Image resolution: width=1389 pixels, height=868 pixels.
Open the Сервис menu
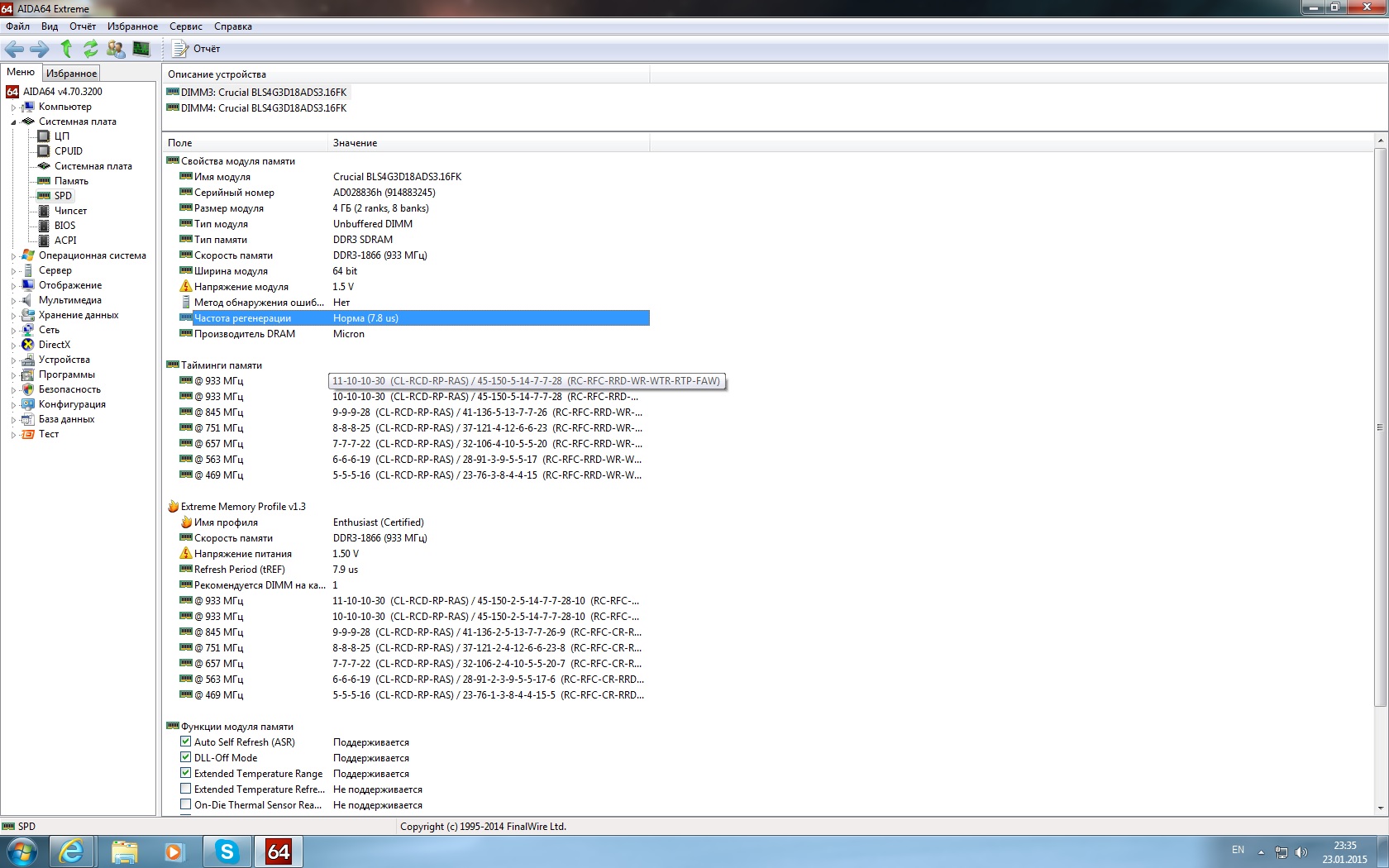[186, 26]
